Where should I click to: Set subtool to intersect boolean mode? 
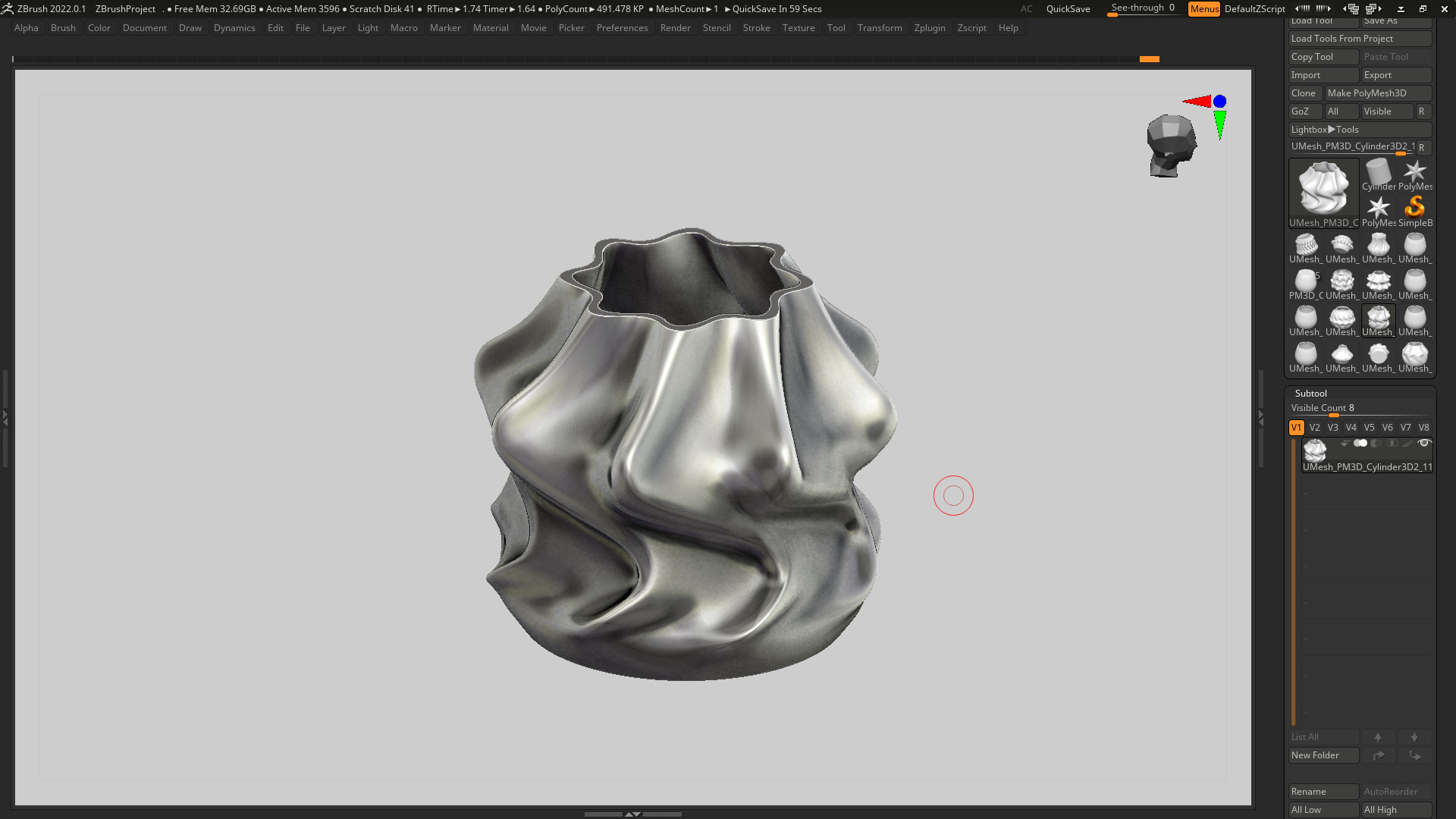pos(1392,444)
